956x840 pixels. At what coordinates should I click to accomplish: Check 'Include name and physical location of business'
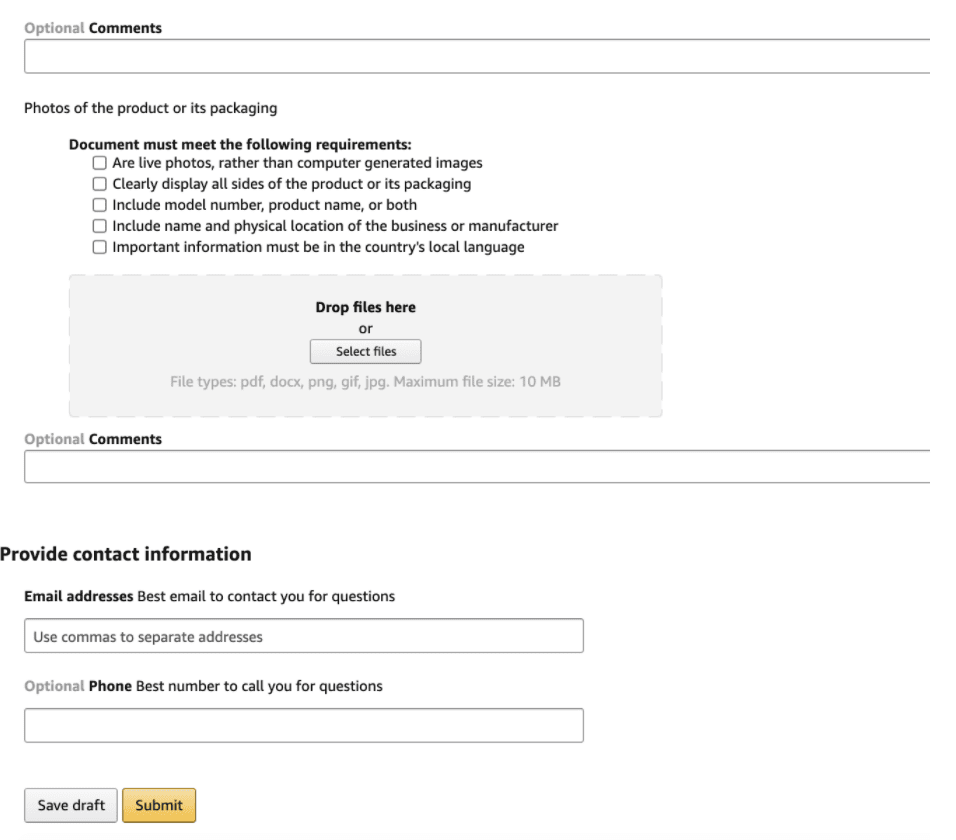click(99, 225)
